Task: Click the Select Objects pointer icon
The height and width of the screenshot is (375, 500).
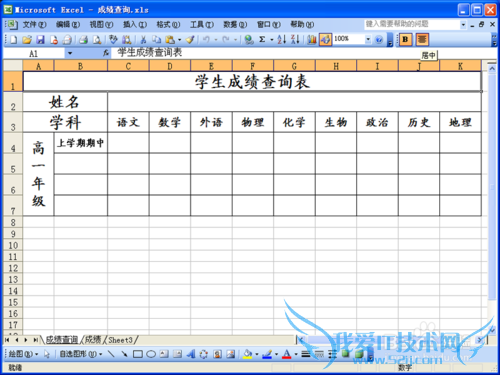Action: coord(46,354)
